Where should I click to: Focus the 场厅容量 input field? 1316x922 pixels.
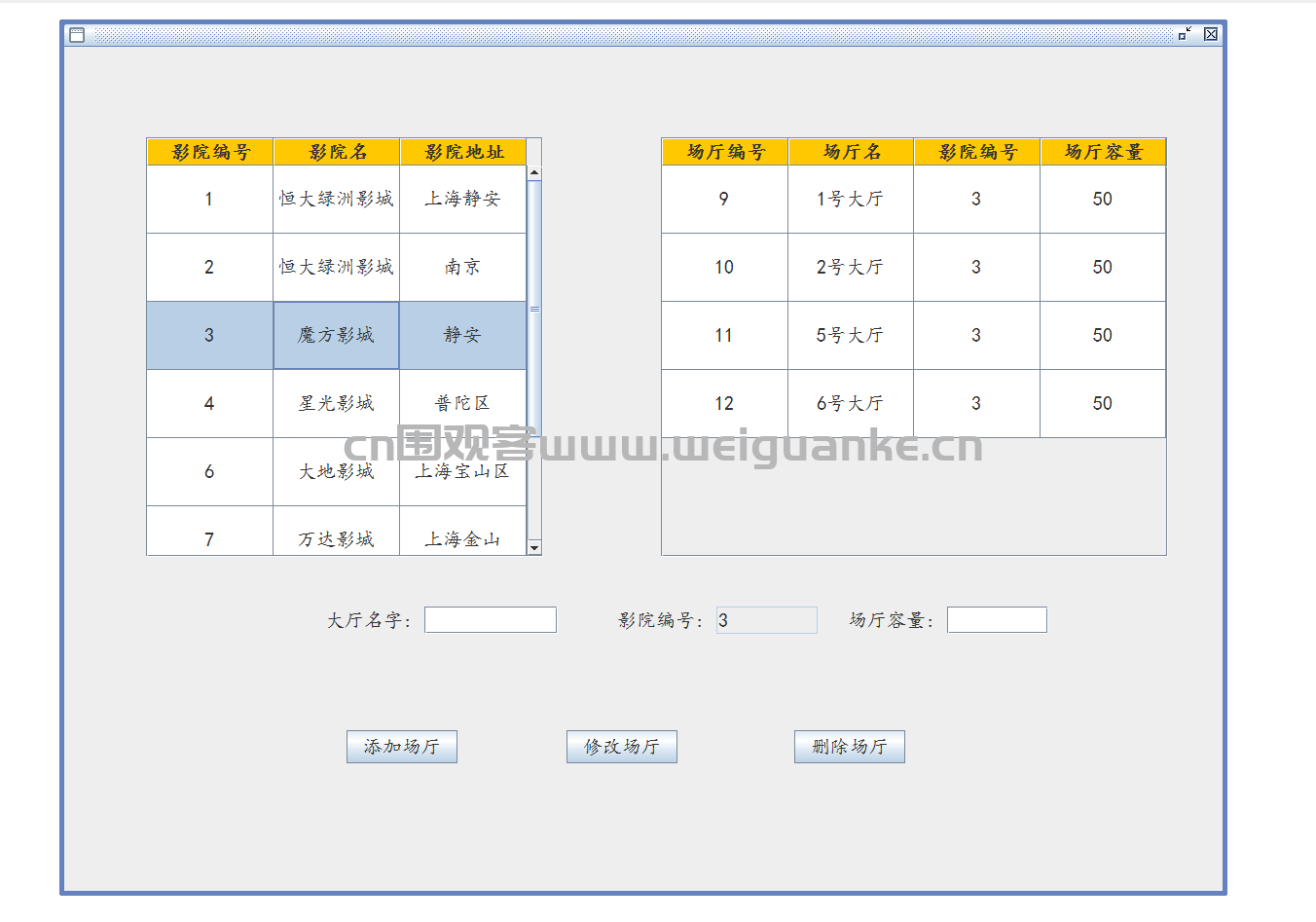[x=997, y=620]
